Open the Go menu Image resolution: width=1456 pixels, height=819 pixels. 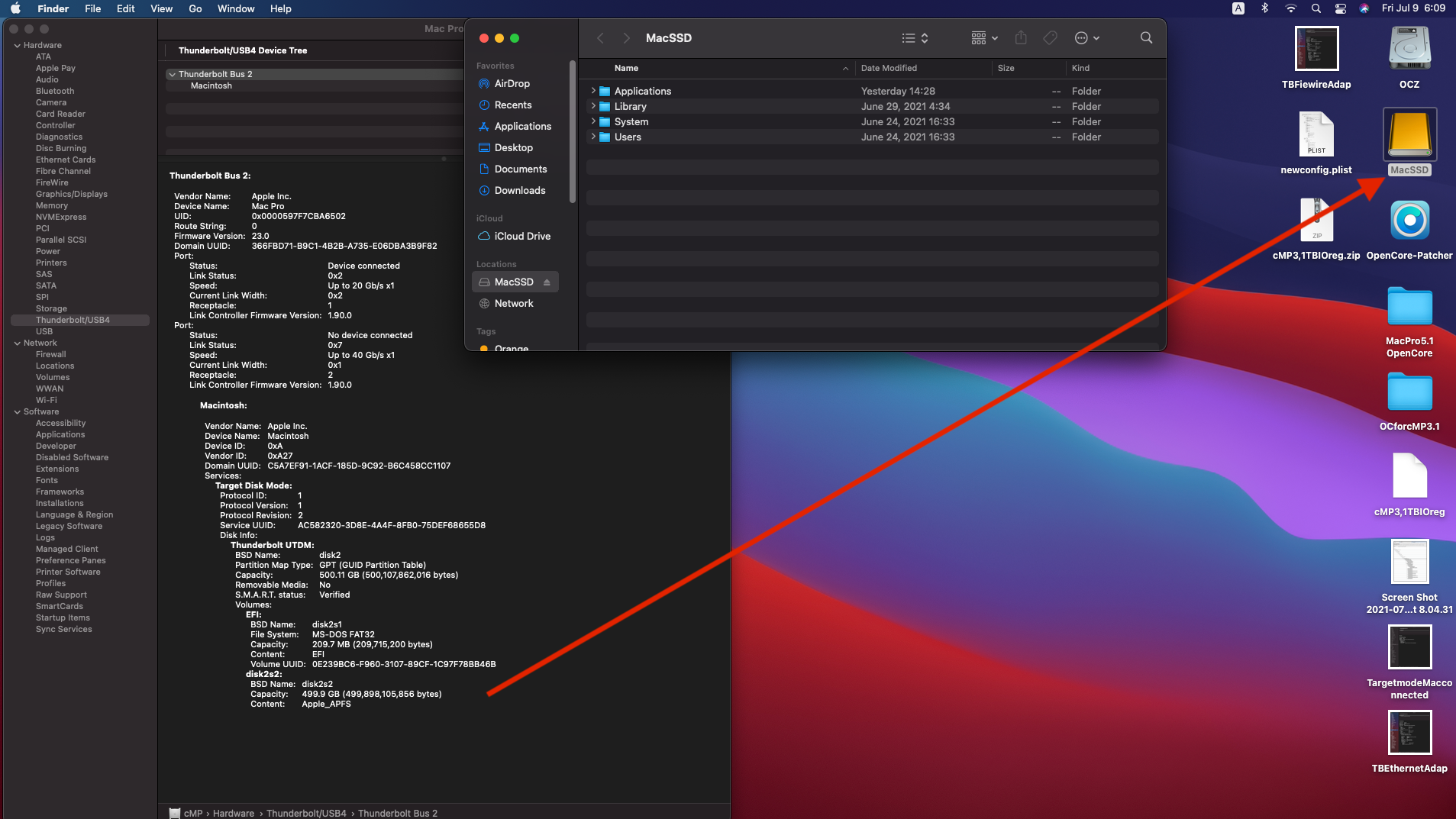pos(195,8)
